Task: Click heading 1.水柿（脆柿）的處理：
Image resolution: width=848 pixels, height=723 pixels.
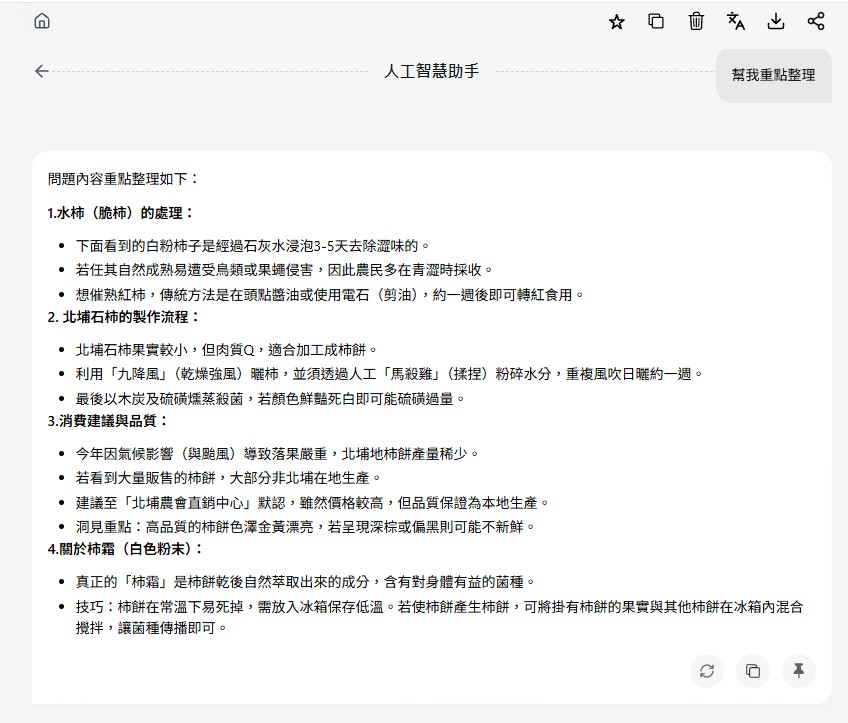Action: pos(121,213)
